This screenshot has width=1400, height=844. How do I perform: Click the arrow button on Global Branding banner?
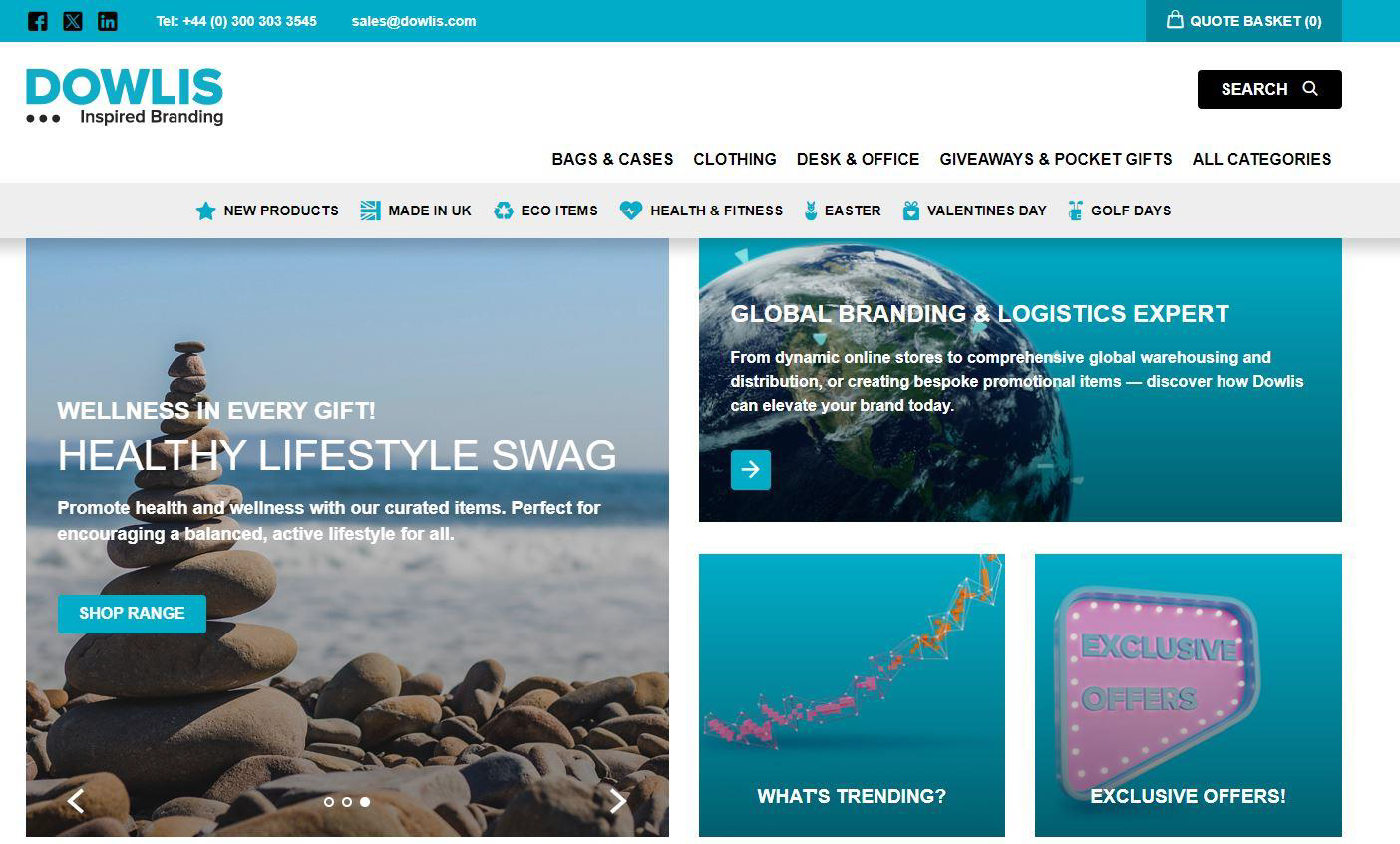pos(751,469)
